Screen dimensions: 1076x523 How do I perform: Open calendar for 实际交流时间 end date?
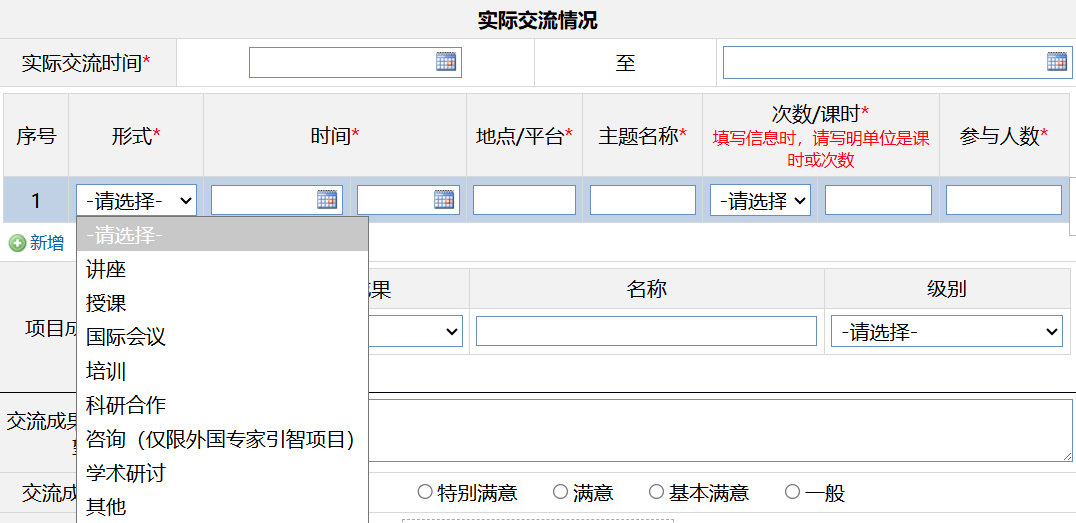[1057, 62]
